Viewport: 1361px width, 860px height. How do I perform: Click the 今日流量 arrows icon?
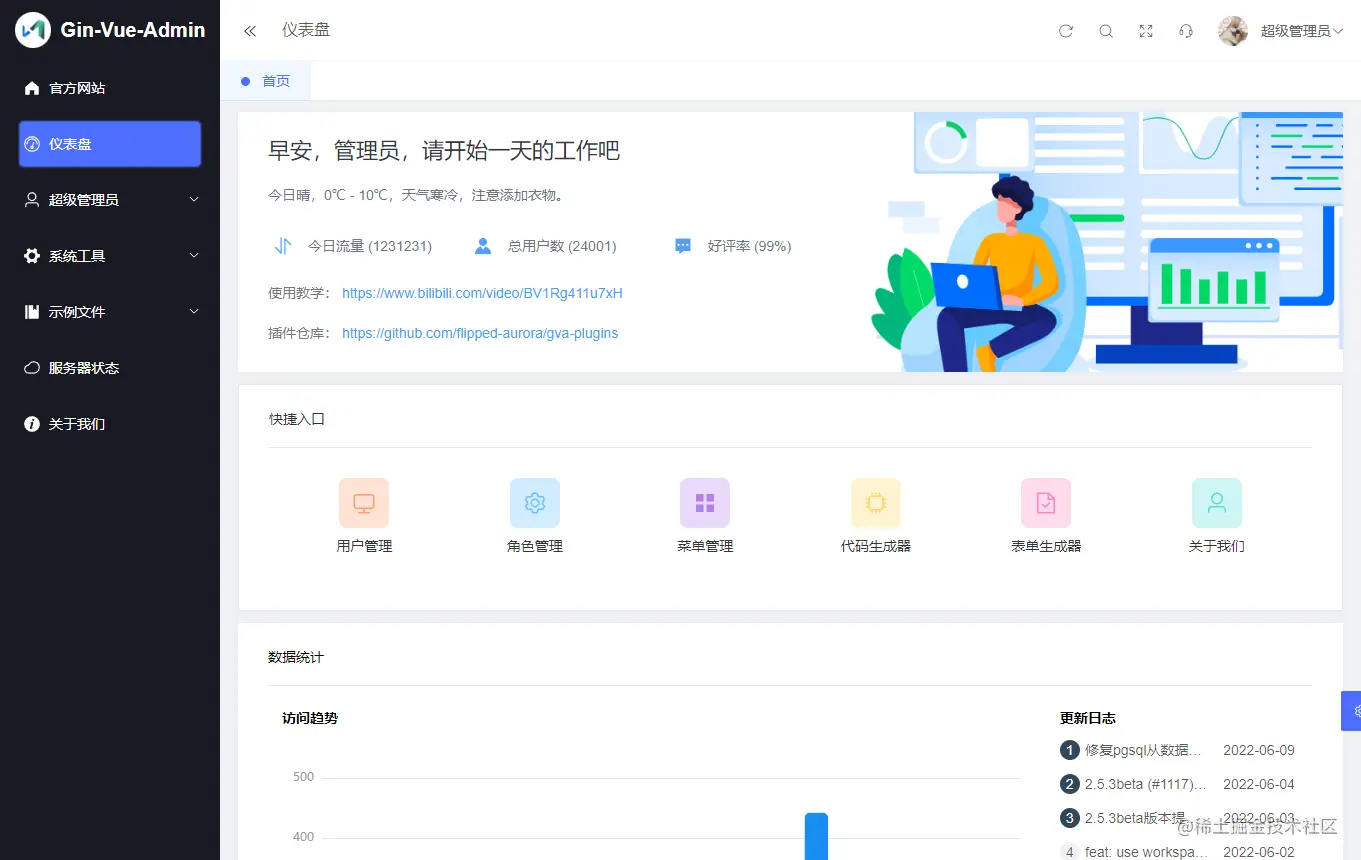pyautogui.click(x=282, y=246)
